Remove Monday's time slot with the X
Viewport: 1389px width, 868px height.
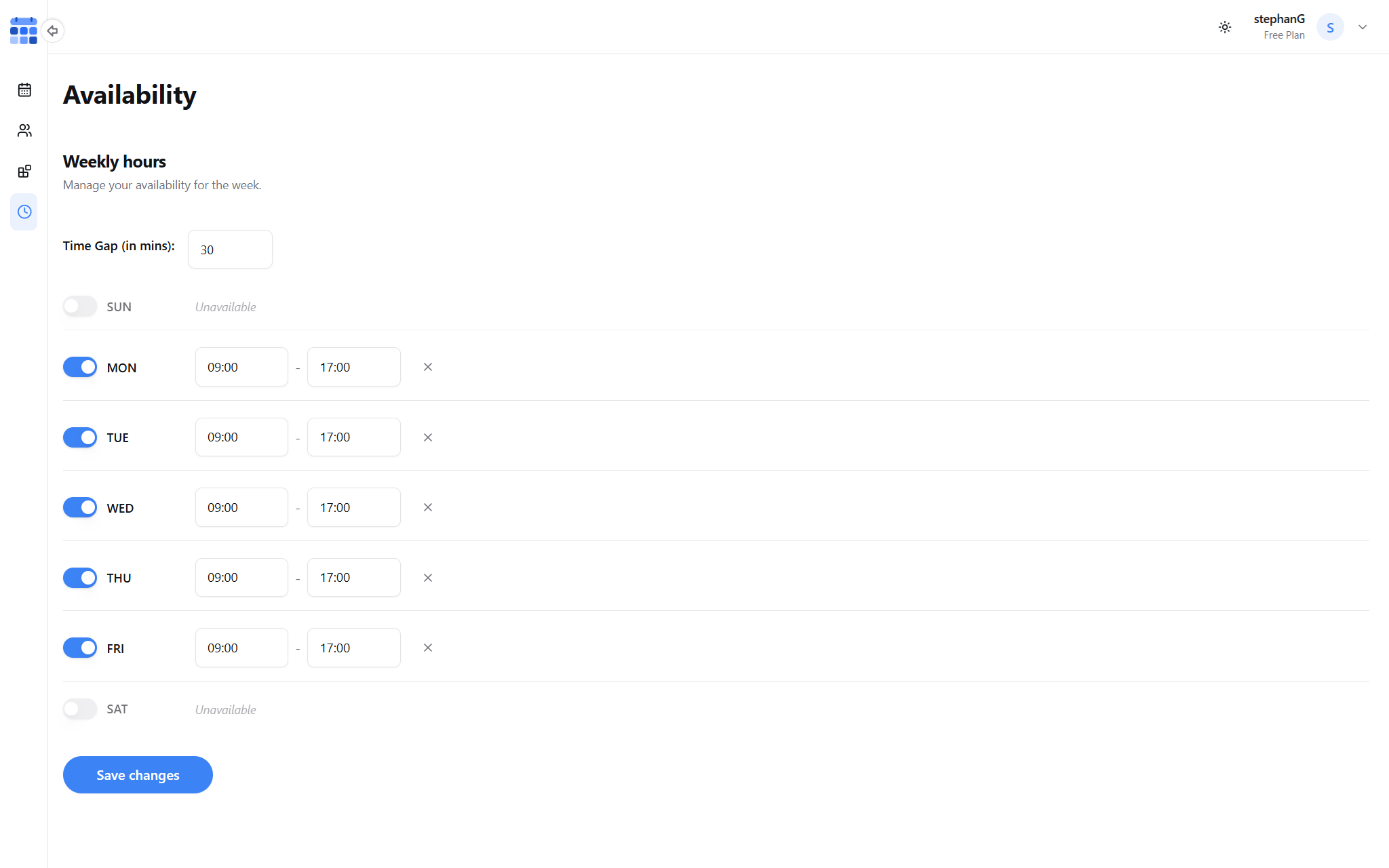pyautogui.click(x=428, y=367)
